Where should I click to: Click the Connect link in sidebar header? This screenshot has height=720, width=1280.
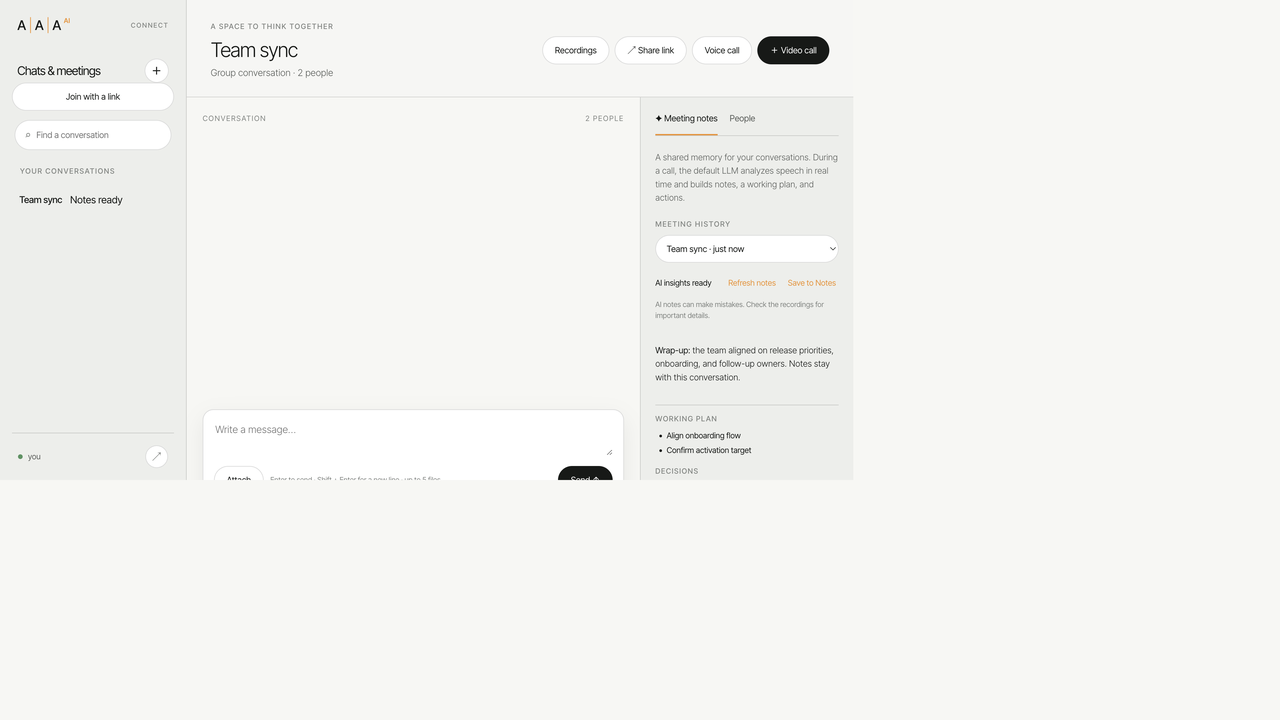(x=149, y=25)
